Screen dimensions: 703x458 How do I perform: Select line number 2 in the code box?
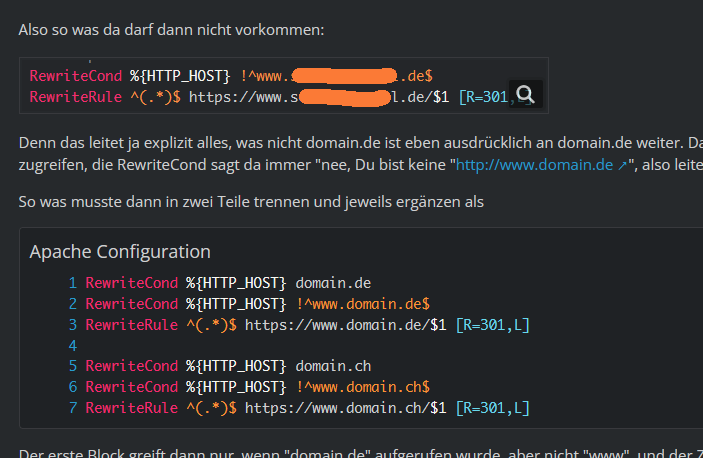tap(72, 304)
